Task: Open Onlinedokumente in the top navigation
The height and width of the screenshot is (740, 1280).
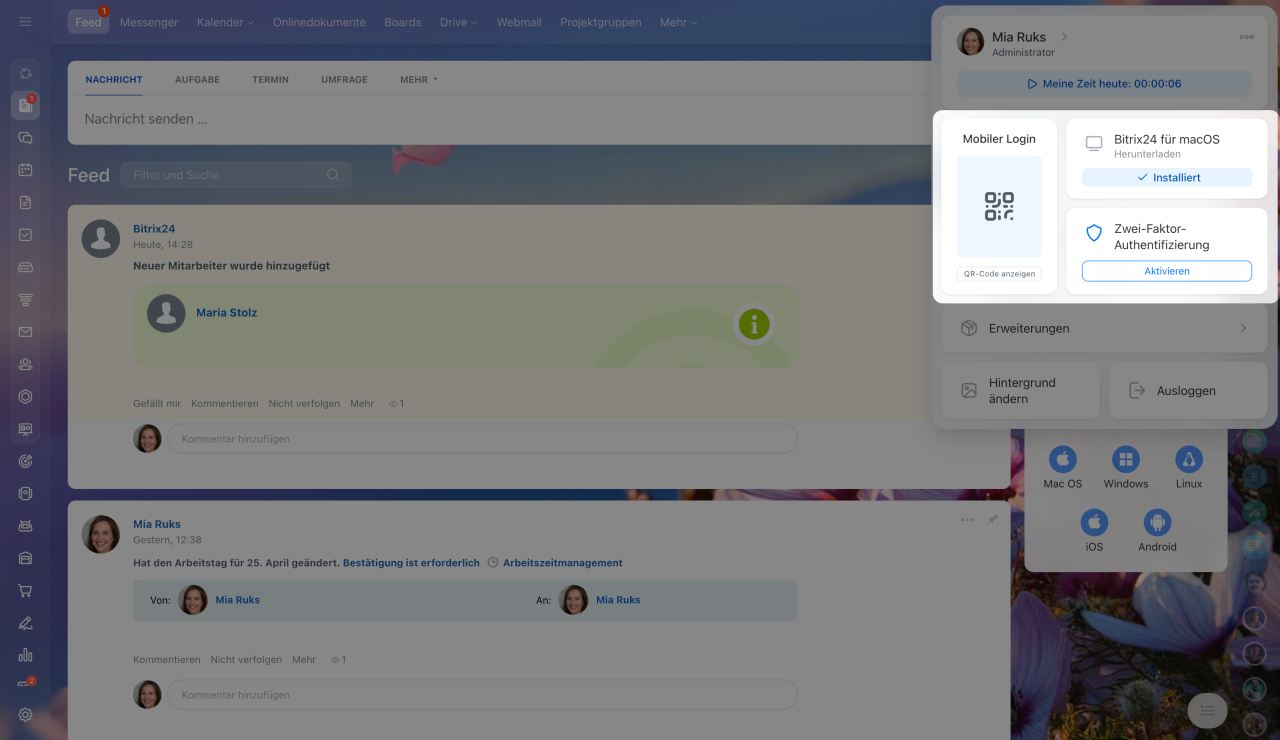Action: pyautogui.click(x=319, y=22)
